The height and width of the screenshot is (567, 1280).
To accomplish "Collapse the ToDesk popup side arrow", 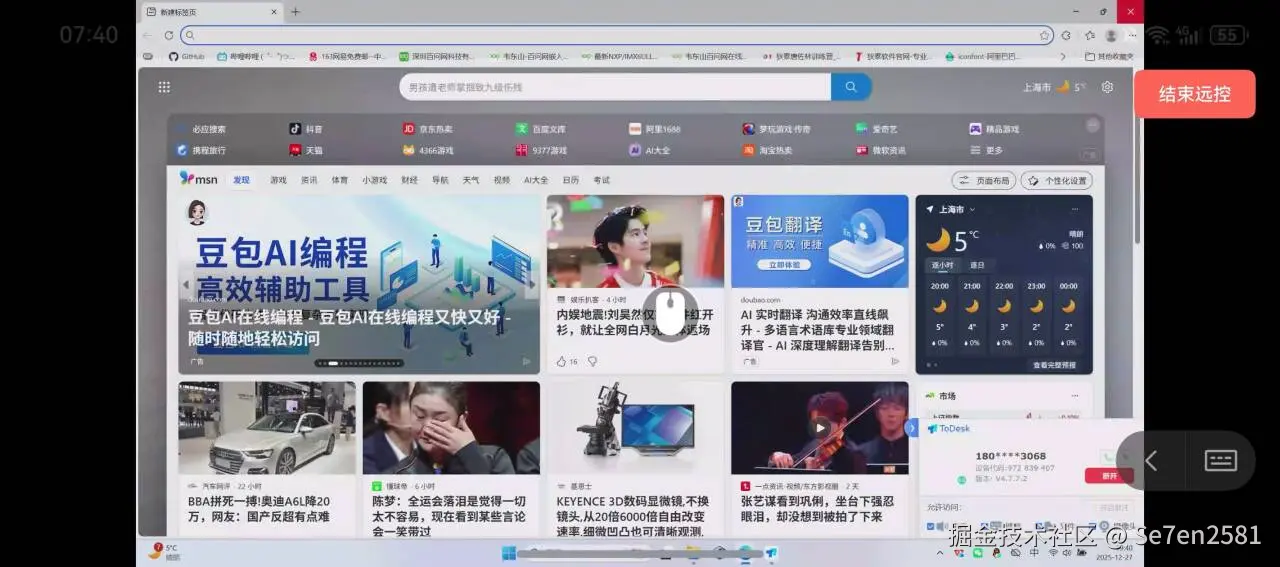I will 911,427.
